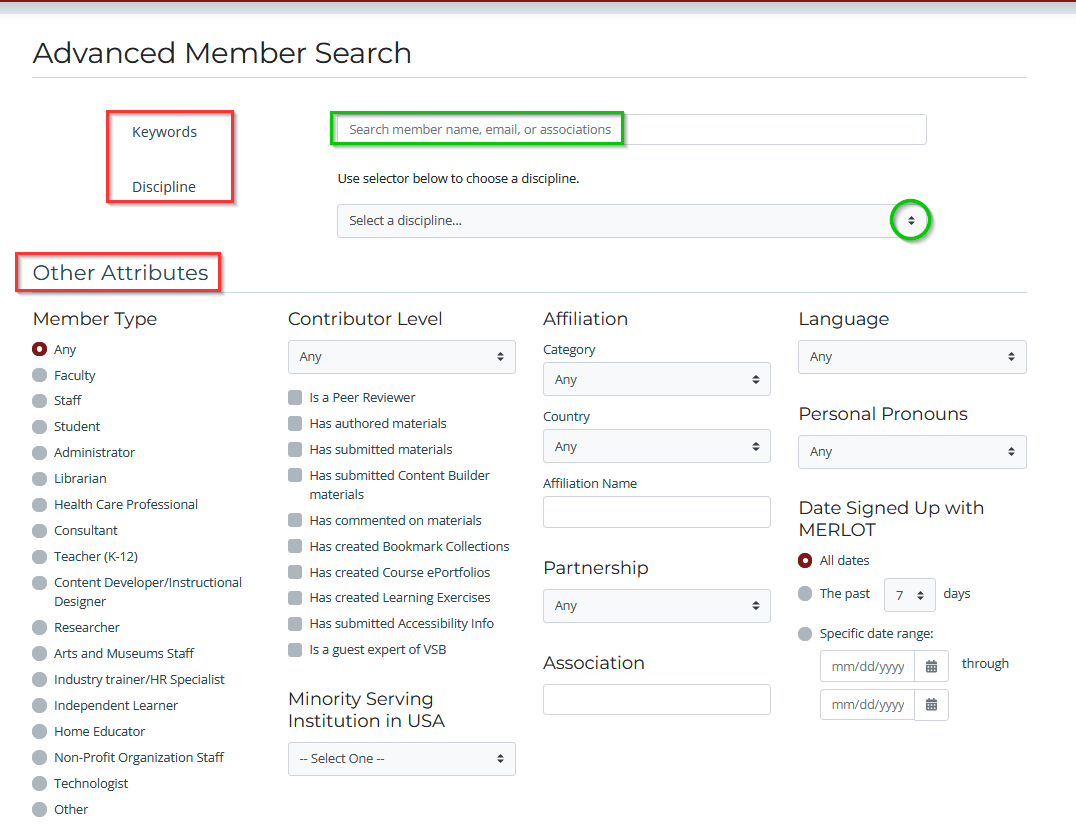Check the Is a Peer Reviewer box
This screenshot has width=1076, height=833.
point(295,398)
